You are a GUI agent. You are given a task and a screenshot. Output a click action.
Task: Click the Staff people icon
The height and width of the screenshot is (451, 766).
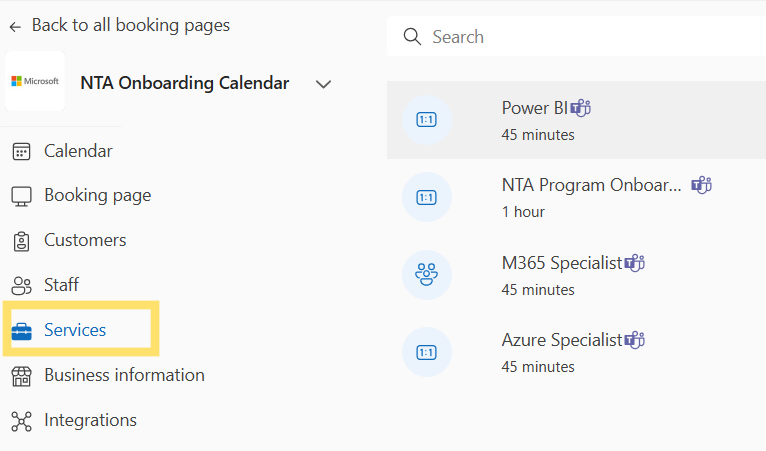21,286
